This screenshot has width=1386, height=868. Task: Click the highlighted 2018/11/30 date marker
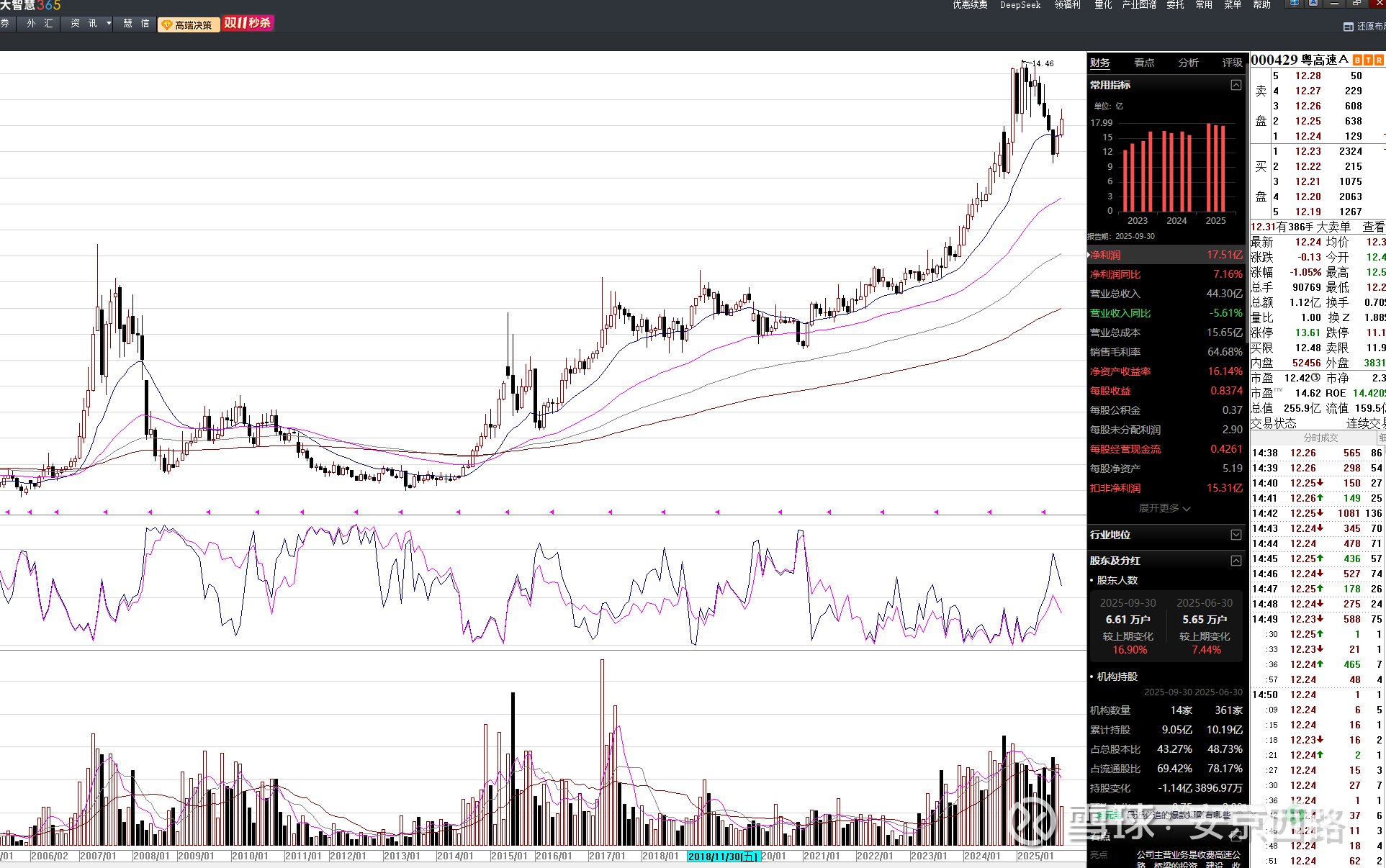[x=723, y=856]
